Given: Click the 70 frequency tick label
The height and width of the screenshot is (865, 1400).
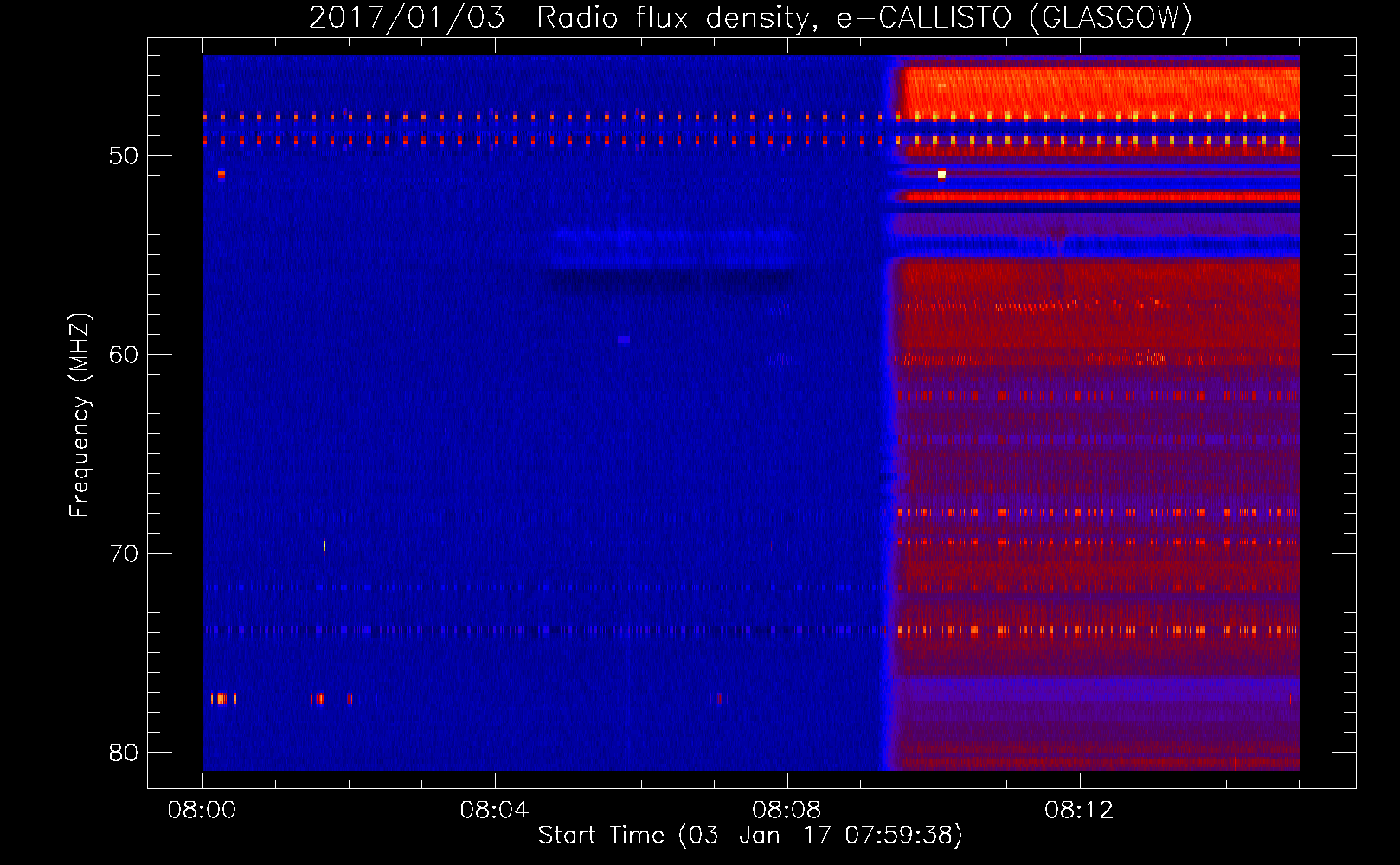Looking at the screenshot, I should point(124,554).
